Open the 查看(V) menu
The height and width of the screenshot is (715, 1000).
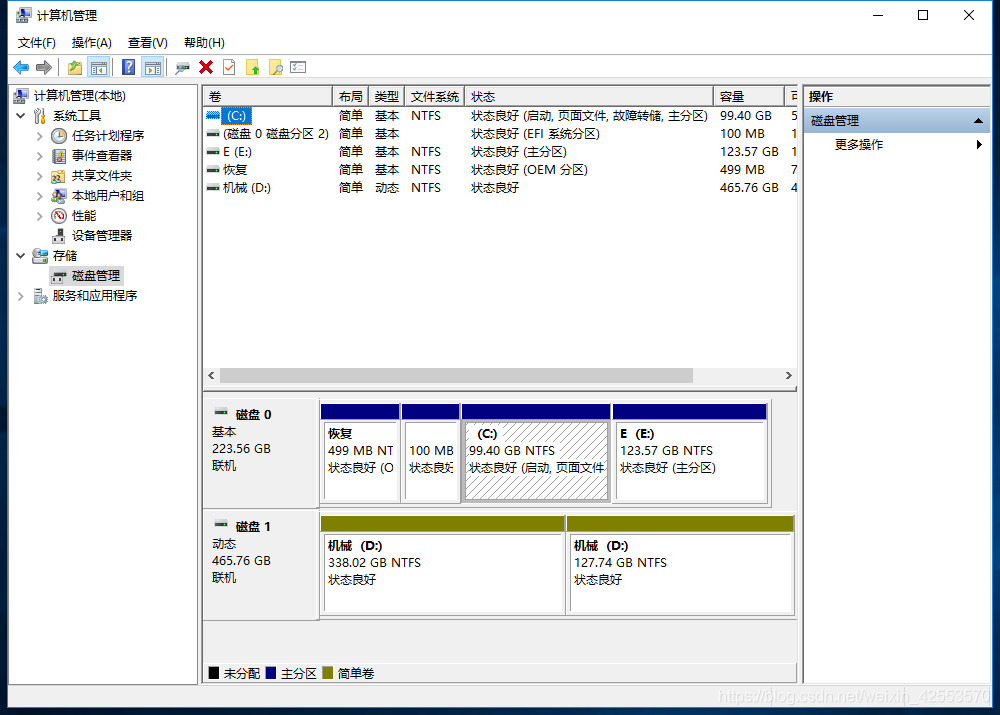pos(147,43)
